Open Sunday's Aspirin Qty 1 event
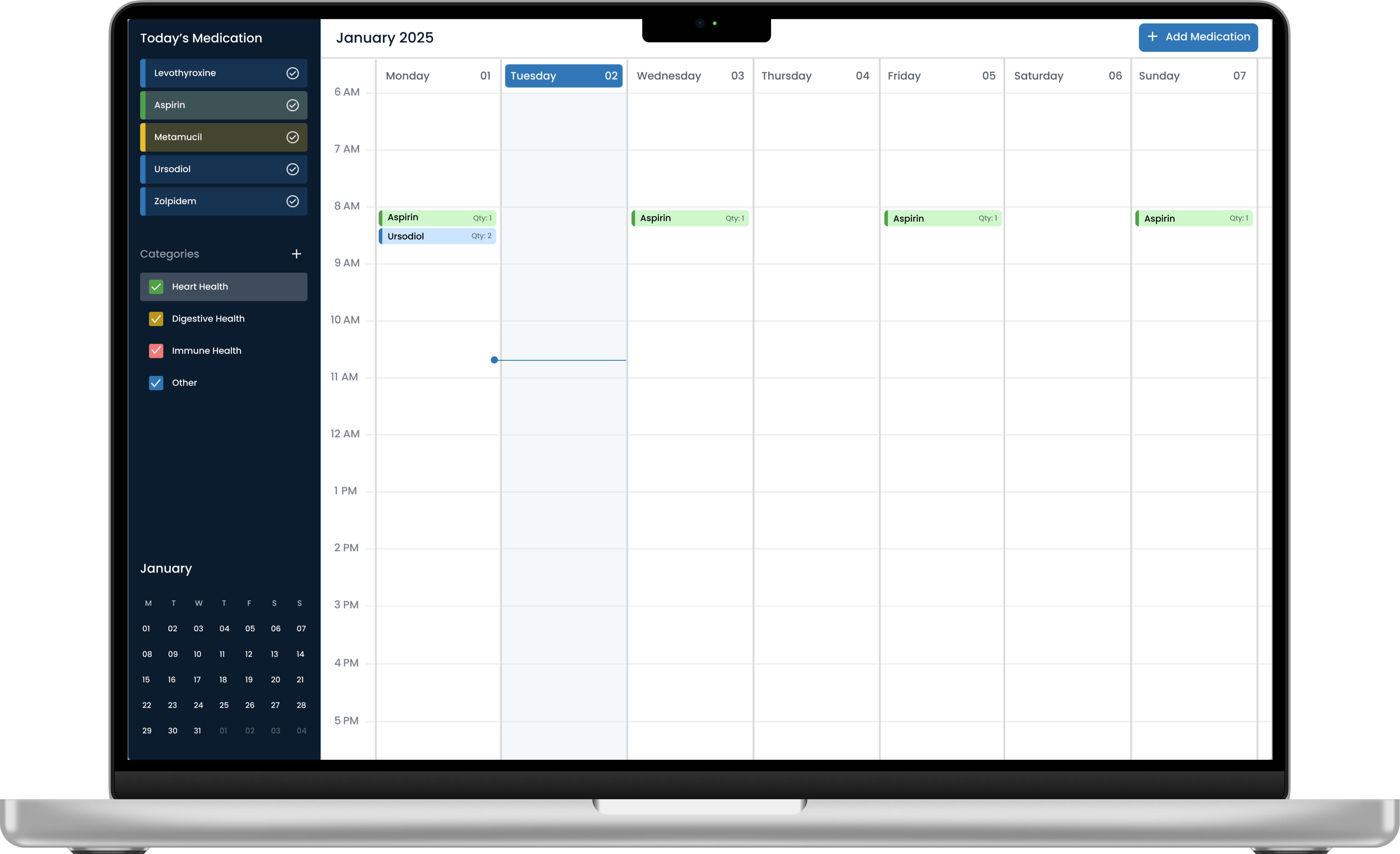Viewport: 1400px width, 854px height. tap(1194, 219)
